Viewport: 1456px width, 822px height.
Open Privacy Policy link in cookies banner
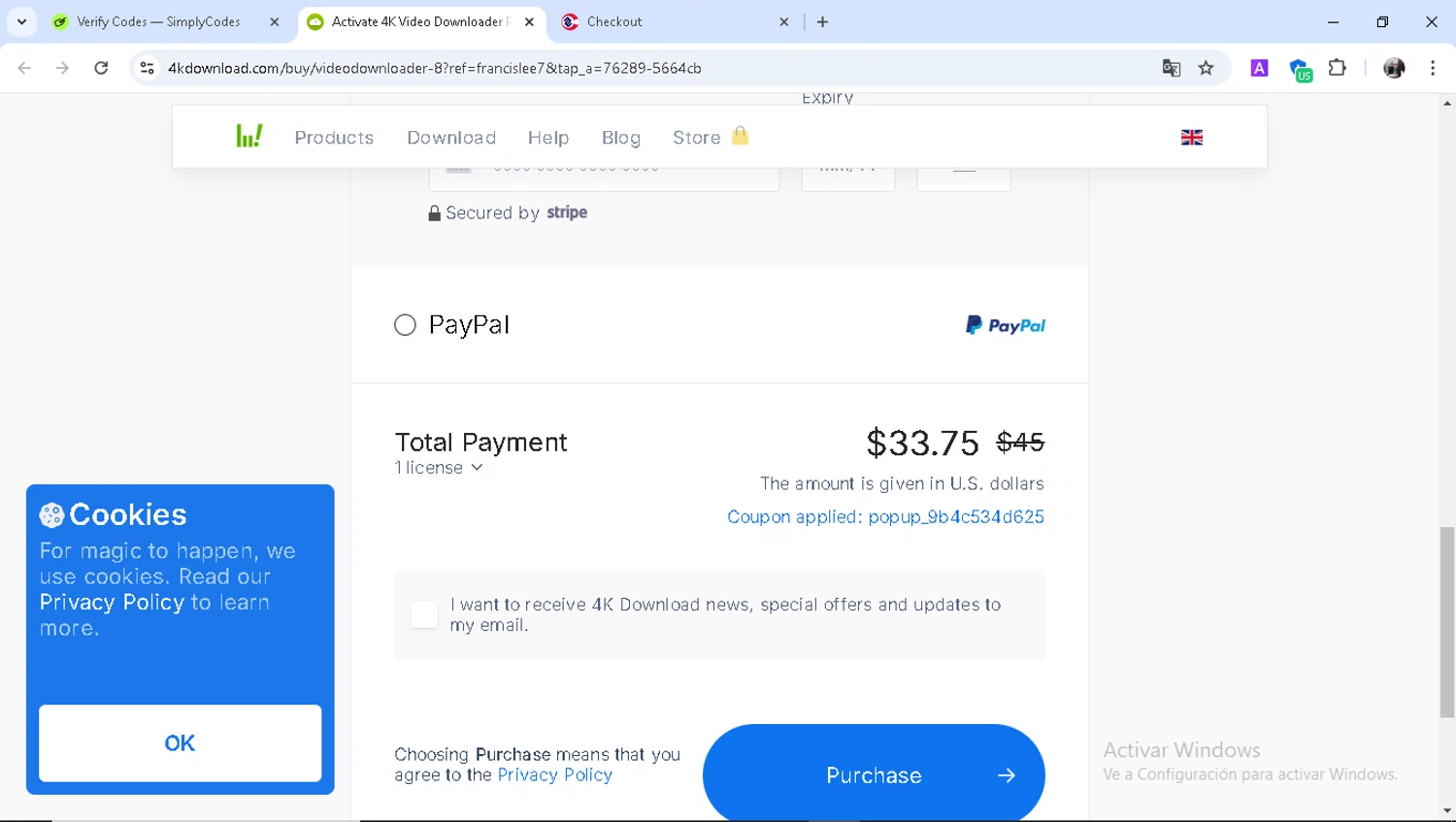[x=112, y=603]
